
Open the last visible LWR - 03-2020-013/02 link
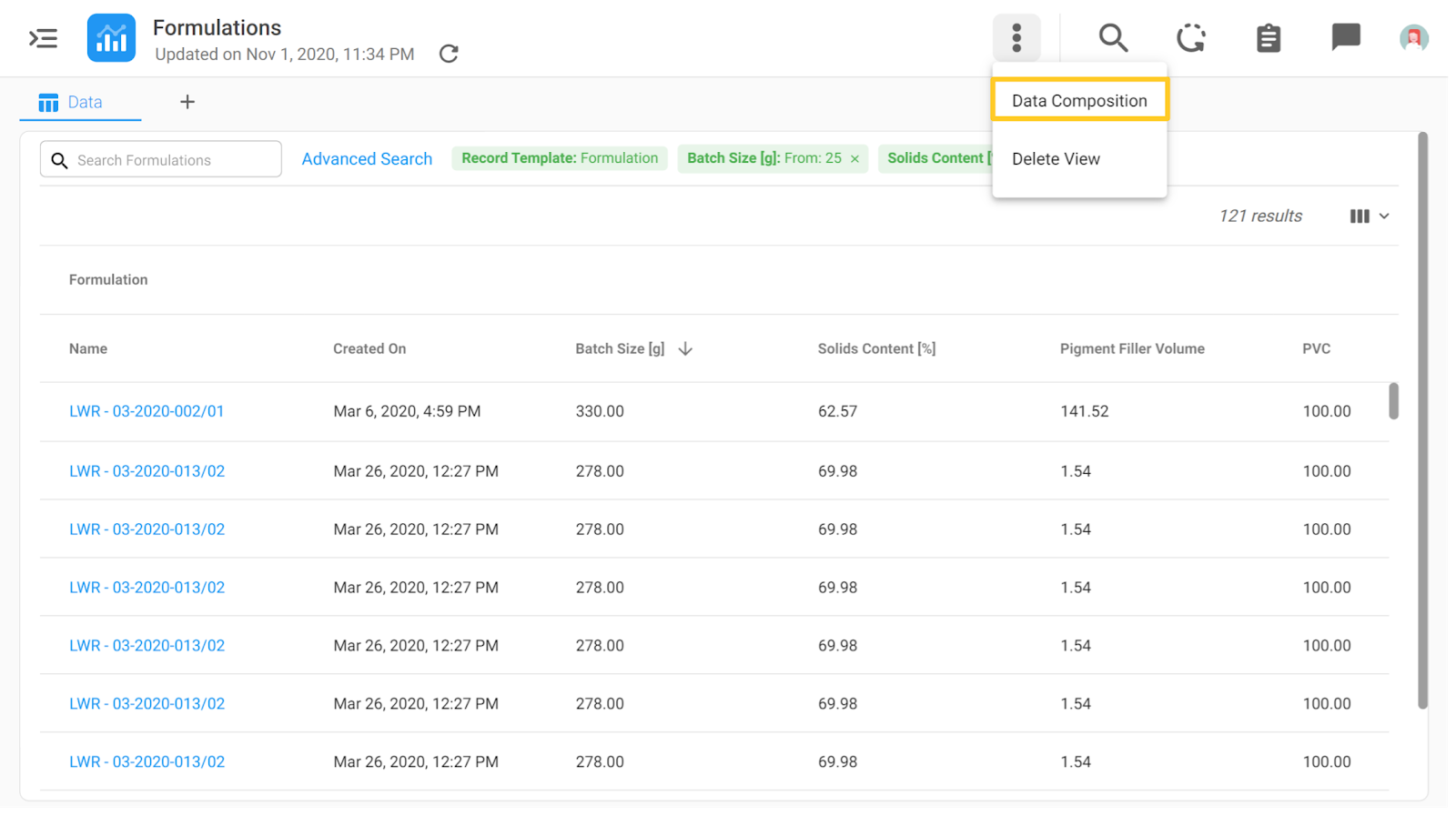click(147, 761)
